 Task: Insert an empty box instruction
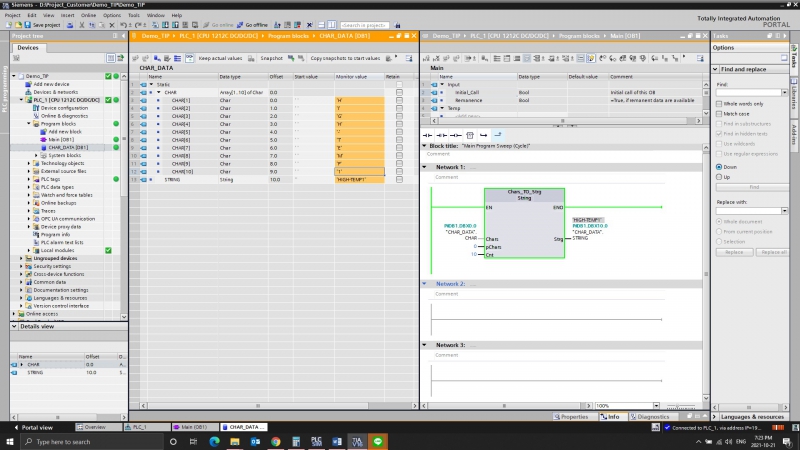click(470, 135)
